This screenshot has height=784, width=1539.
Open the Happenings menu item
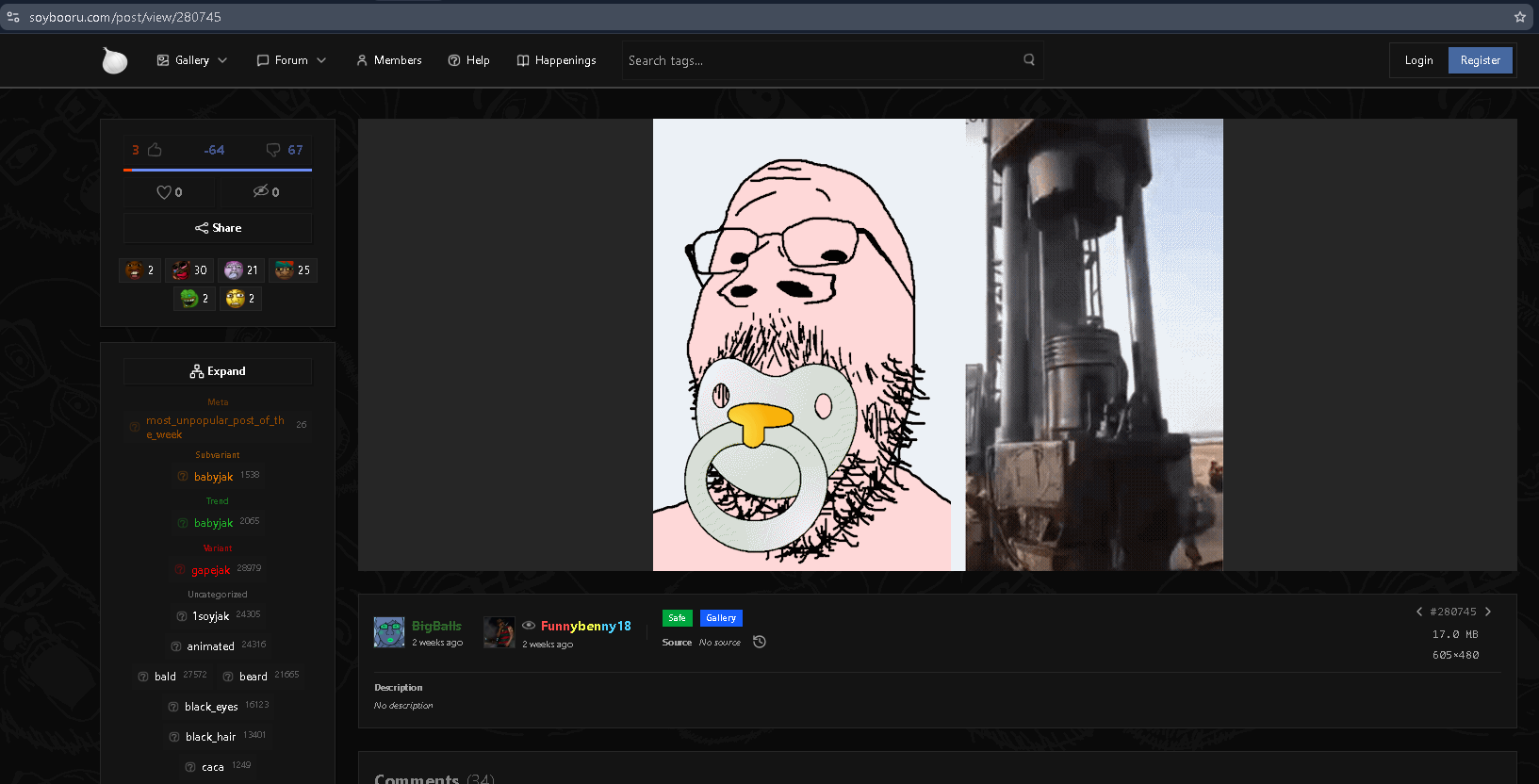tap(556, 60)
